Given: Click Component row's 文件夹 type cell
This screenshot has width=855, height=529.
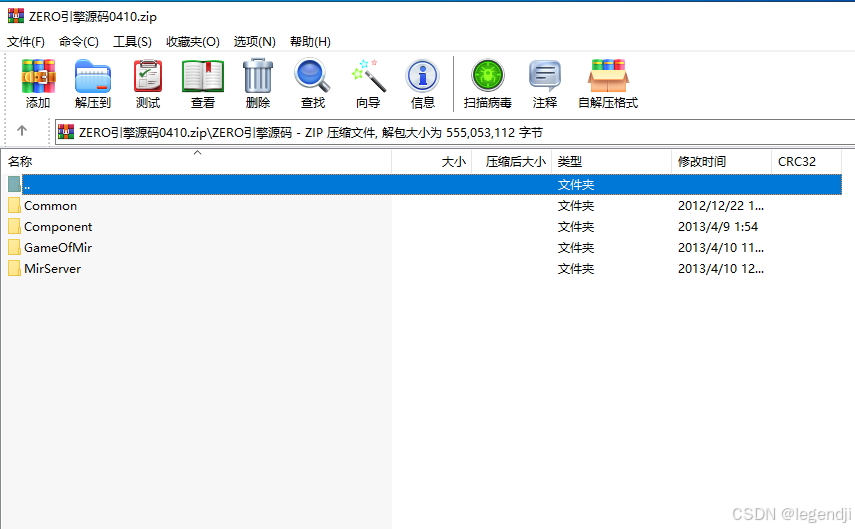Looking at the screenshot, I should coord(576,226).
